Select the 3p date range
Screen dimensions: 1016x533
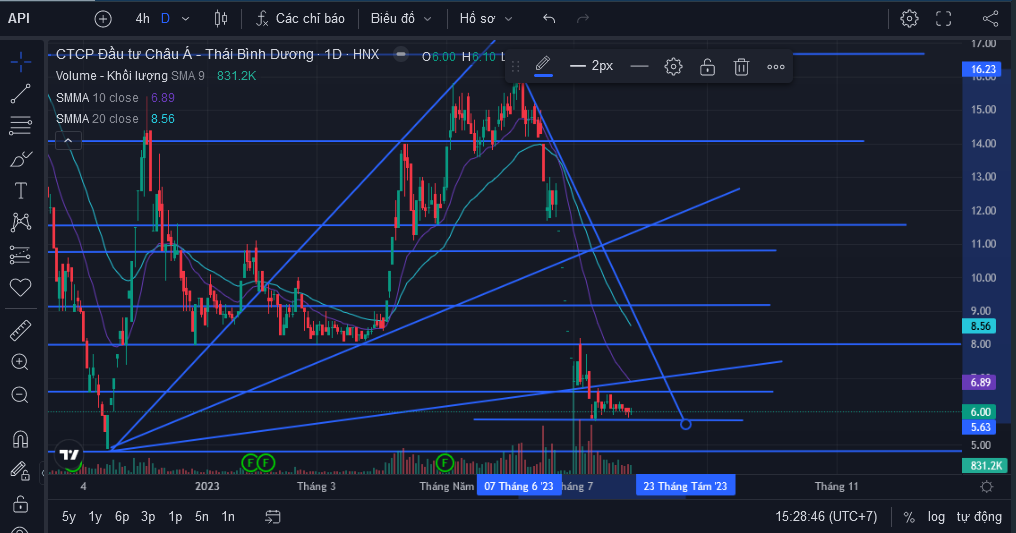click(x=148, y=517)
